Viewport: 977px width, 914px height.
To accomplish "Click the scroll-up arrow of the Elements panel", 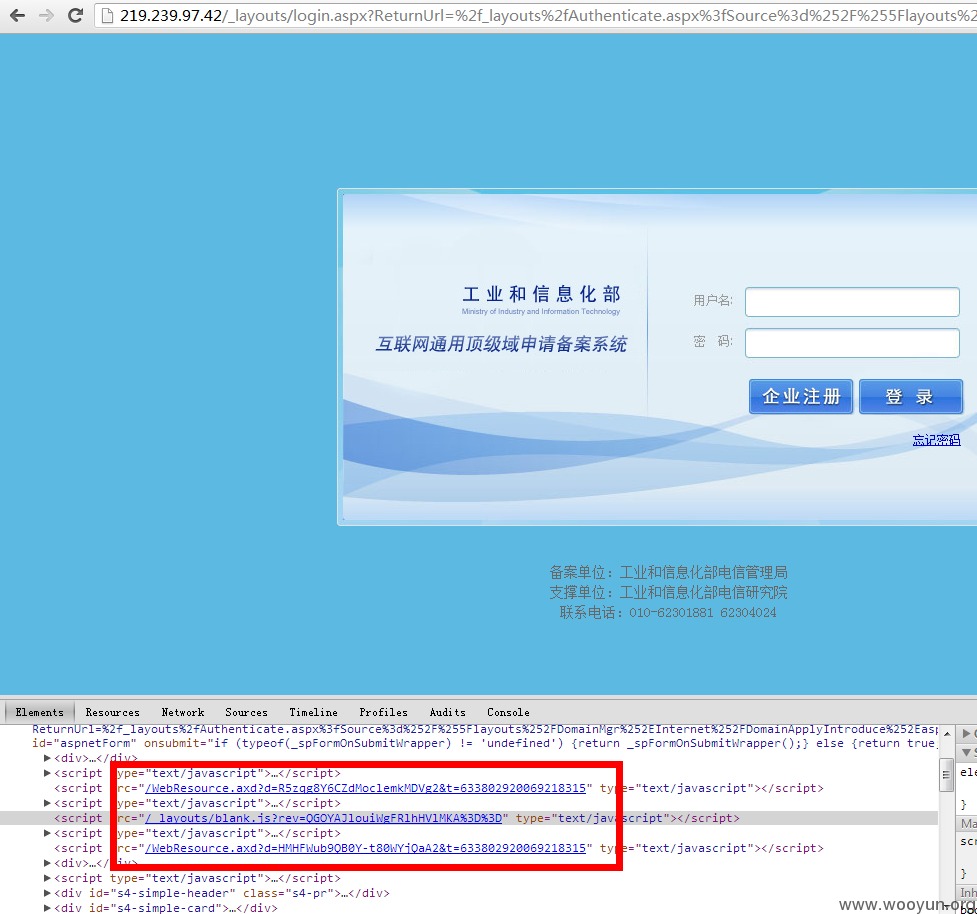I will (x=947, y=733).
